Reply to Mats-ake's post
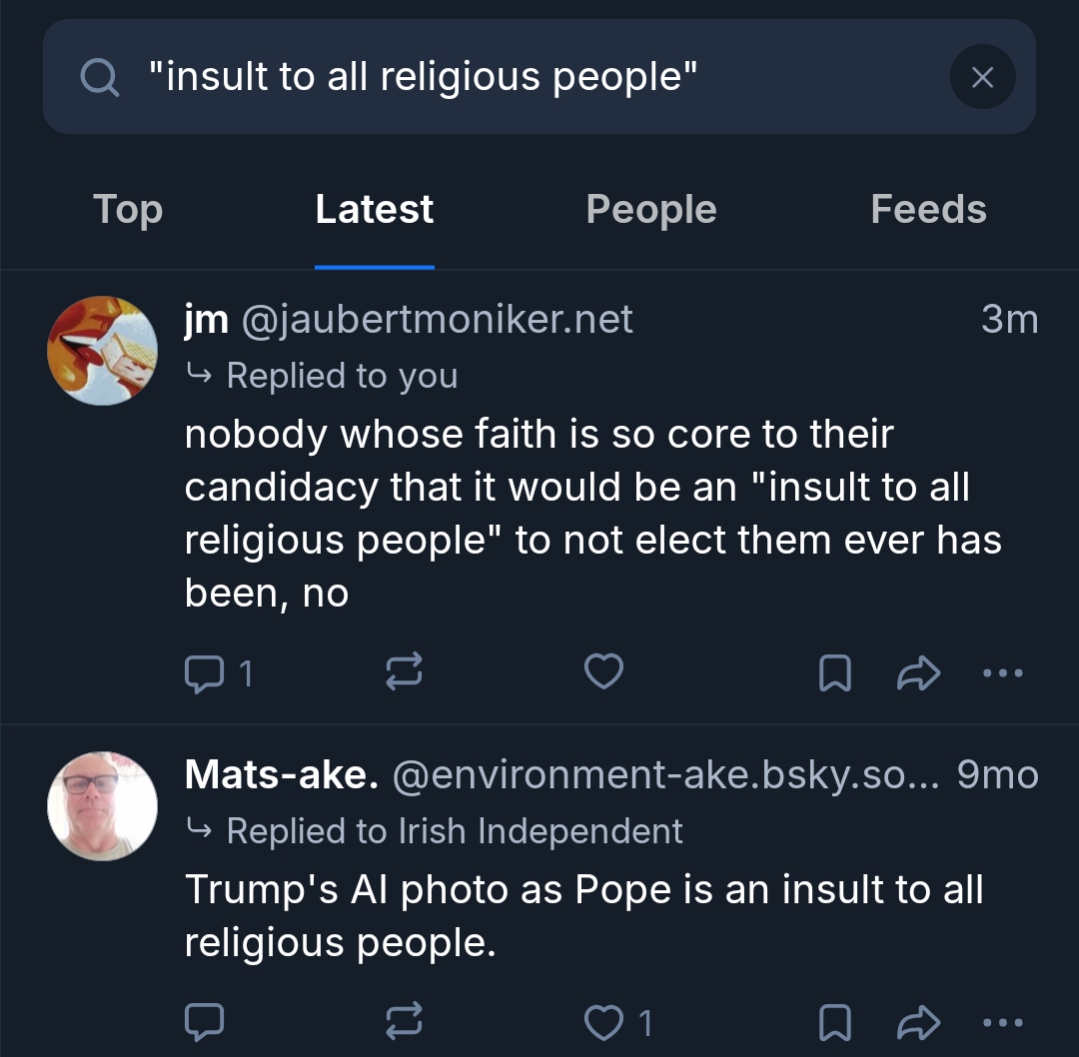Viewport: 1079px width, 1057px height. (205, 1022)
